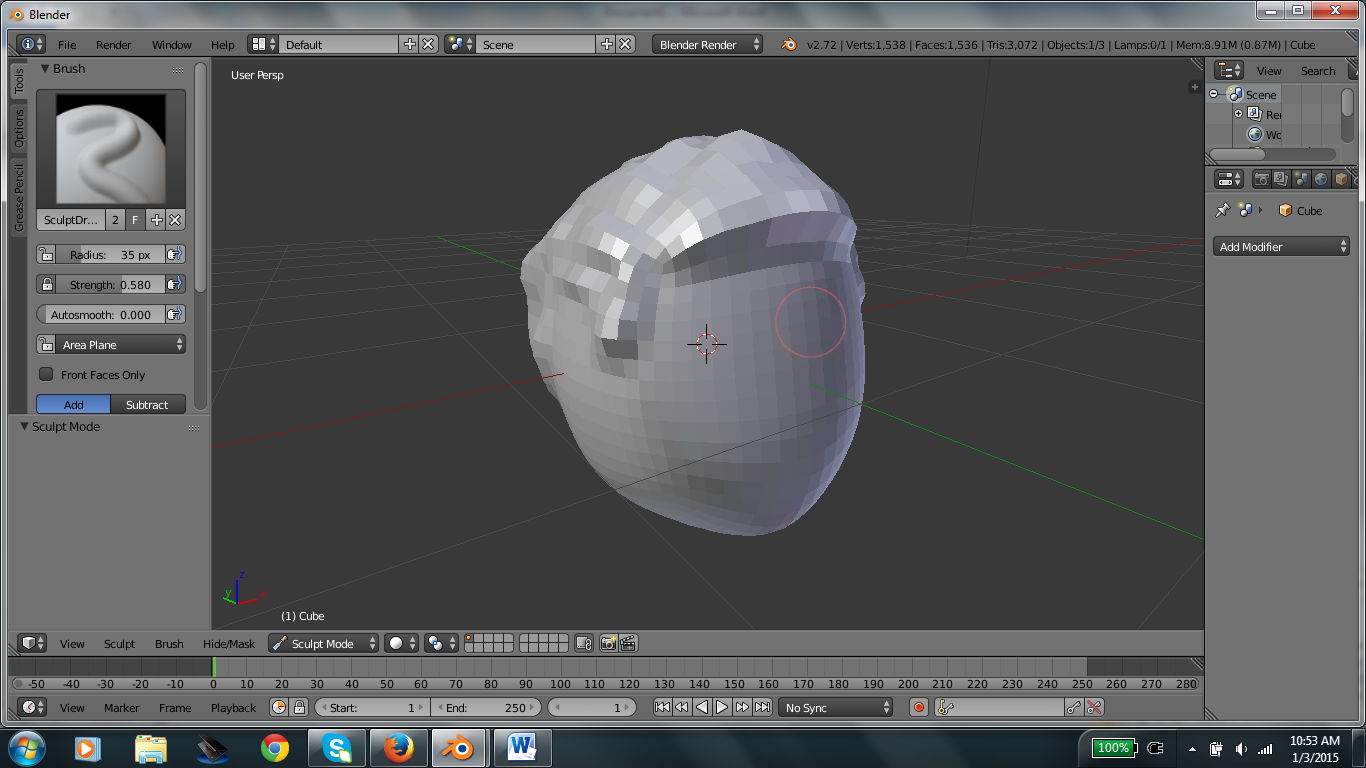Click OpenGL render image camera icon
The width and height of the screenshot is (1366, 768).
click(x=608, y=643)
